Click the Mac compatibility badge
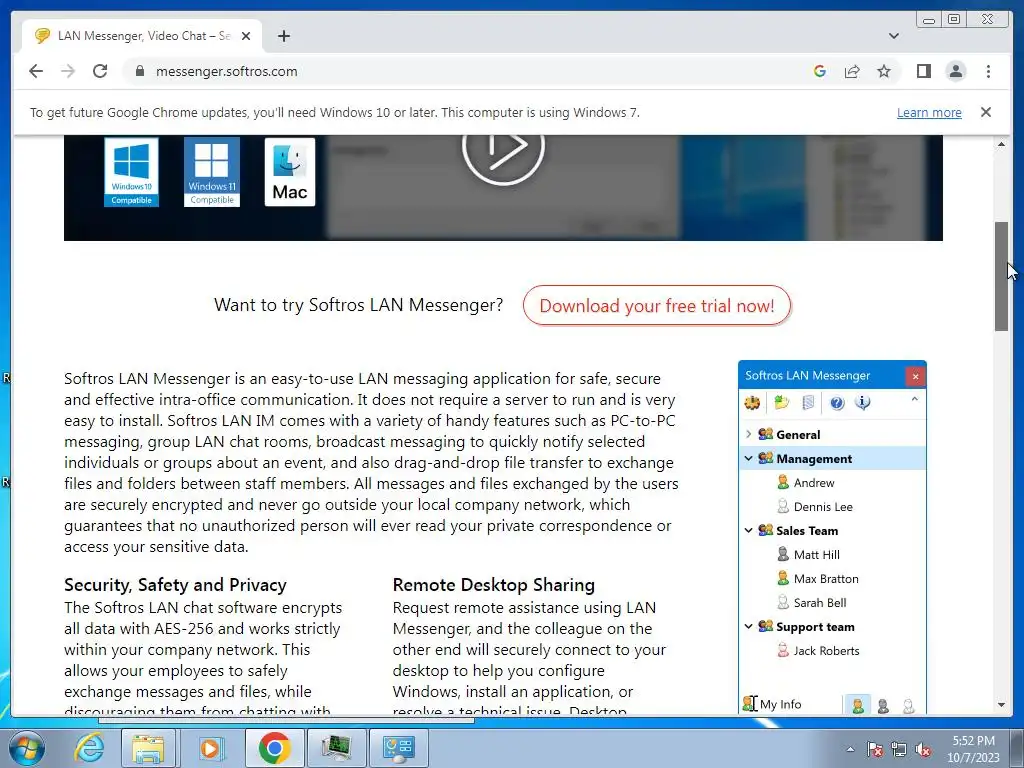This screenshot has height=768, width=1024. tap(290, 172)
